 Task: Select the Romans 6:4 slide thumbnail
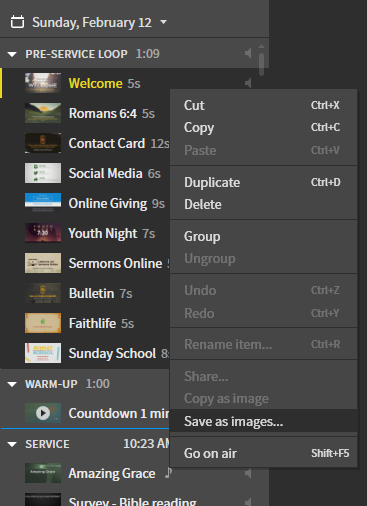tap(43, 113)
